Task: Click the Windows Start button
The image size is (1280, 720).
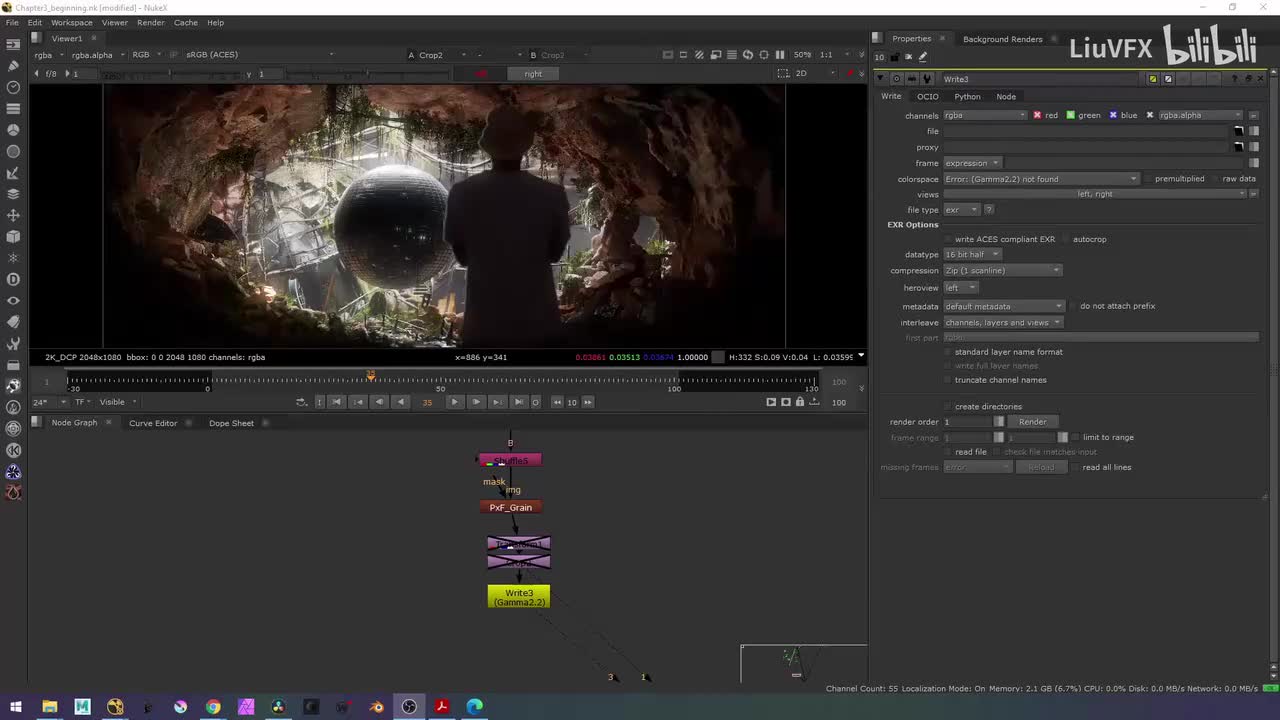Action: pos(16,707)
